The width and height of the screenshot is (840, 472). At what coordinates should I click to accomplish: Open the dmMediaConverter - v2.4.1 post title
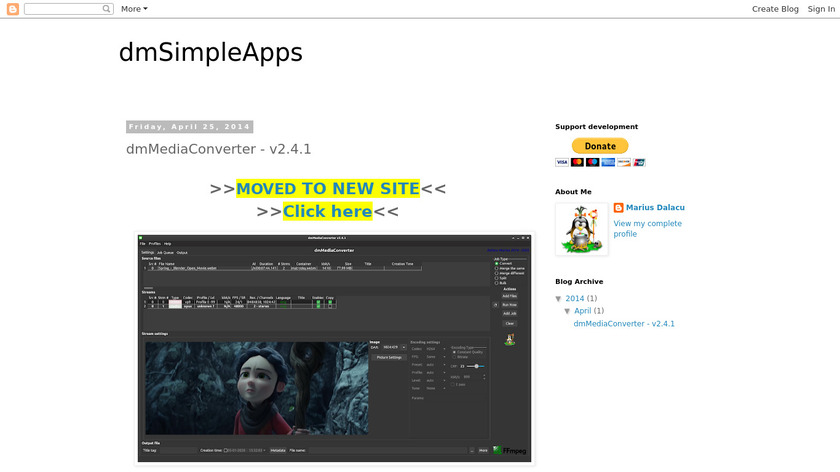coord(219,149)
